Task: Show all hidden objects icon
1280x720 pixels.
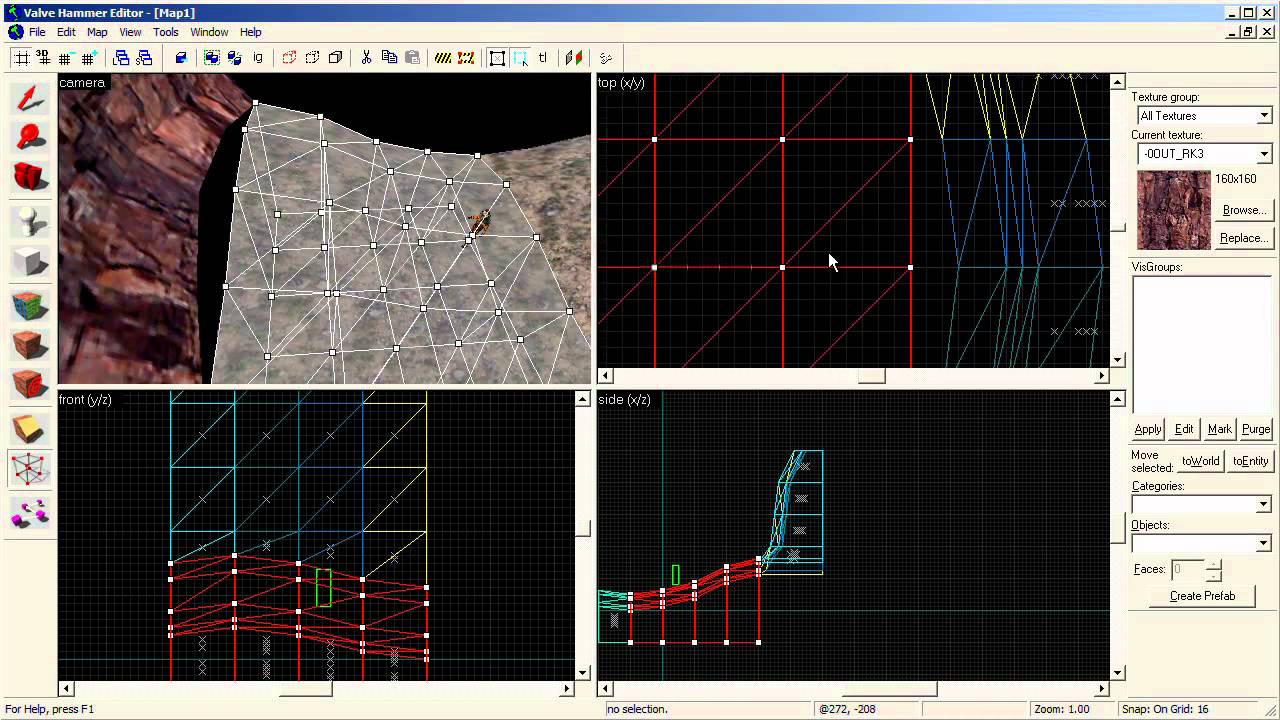Action: click(335, 58)
